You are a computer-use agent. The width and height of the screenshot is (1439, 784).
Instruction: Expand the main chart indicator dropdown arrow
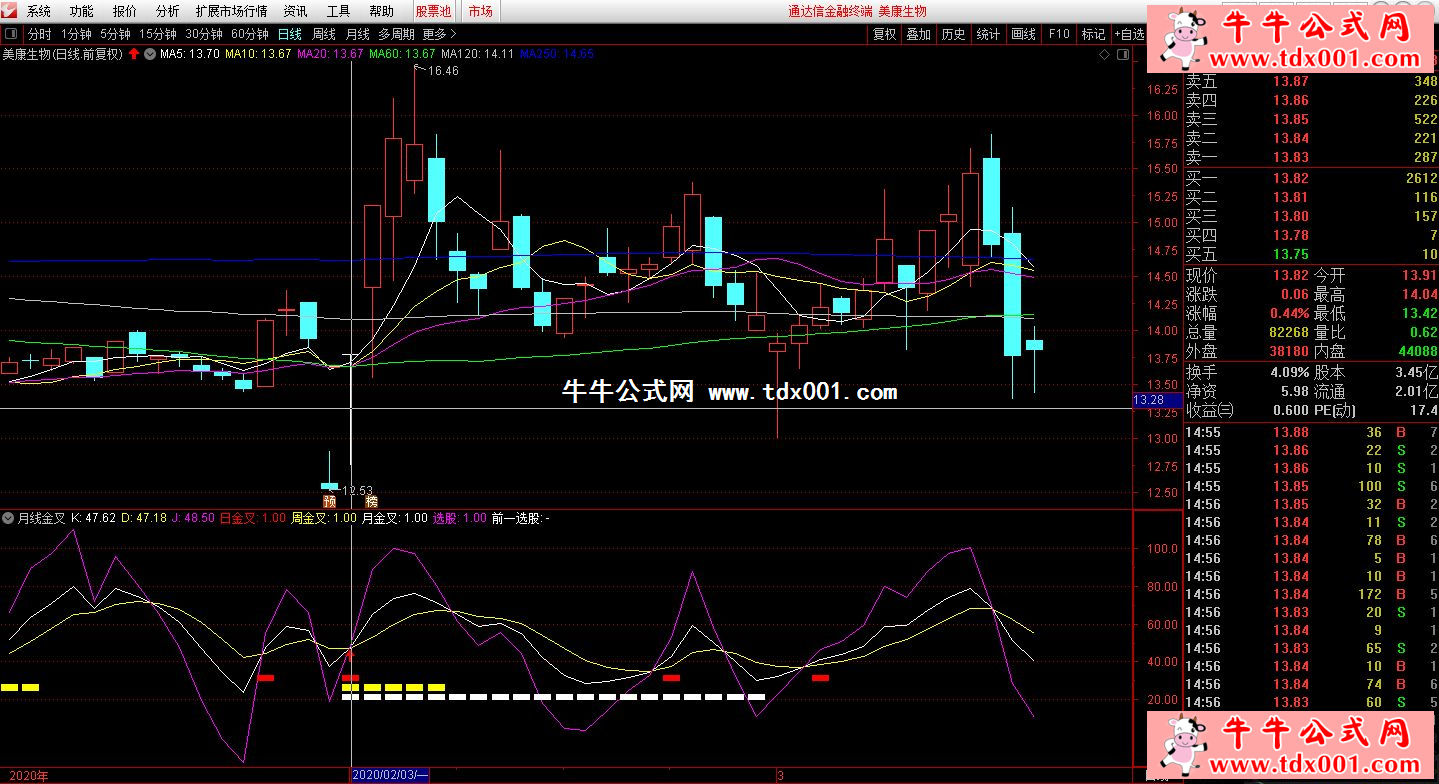pyautogui.click(x=150, y=54)
